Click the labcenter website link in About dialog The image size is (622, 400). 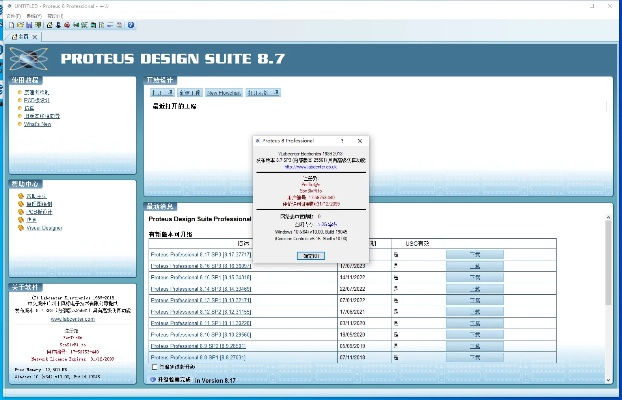coord(310,167)
